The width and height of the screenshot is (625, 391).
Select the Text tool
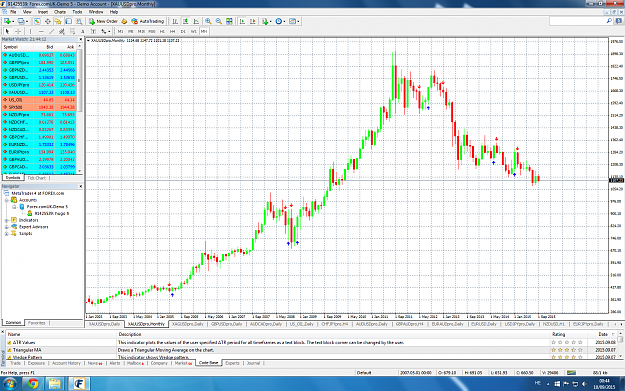(83, 31)
